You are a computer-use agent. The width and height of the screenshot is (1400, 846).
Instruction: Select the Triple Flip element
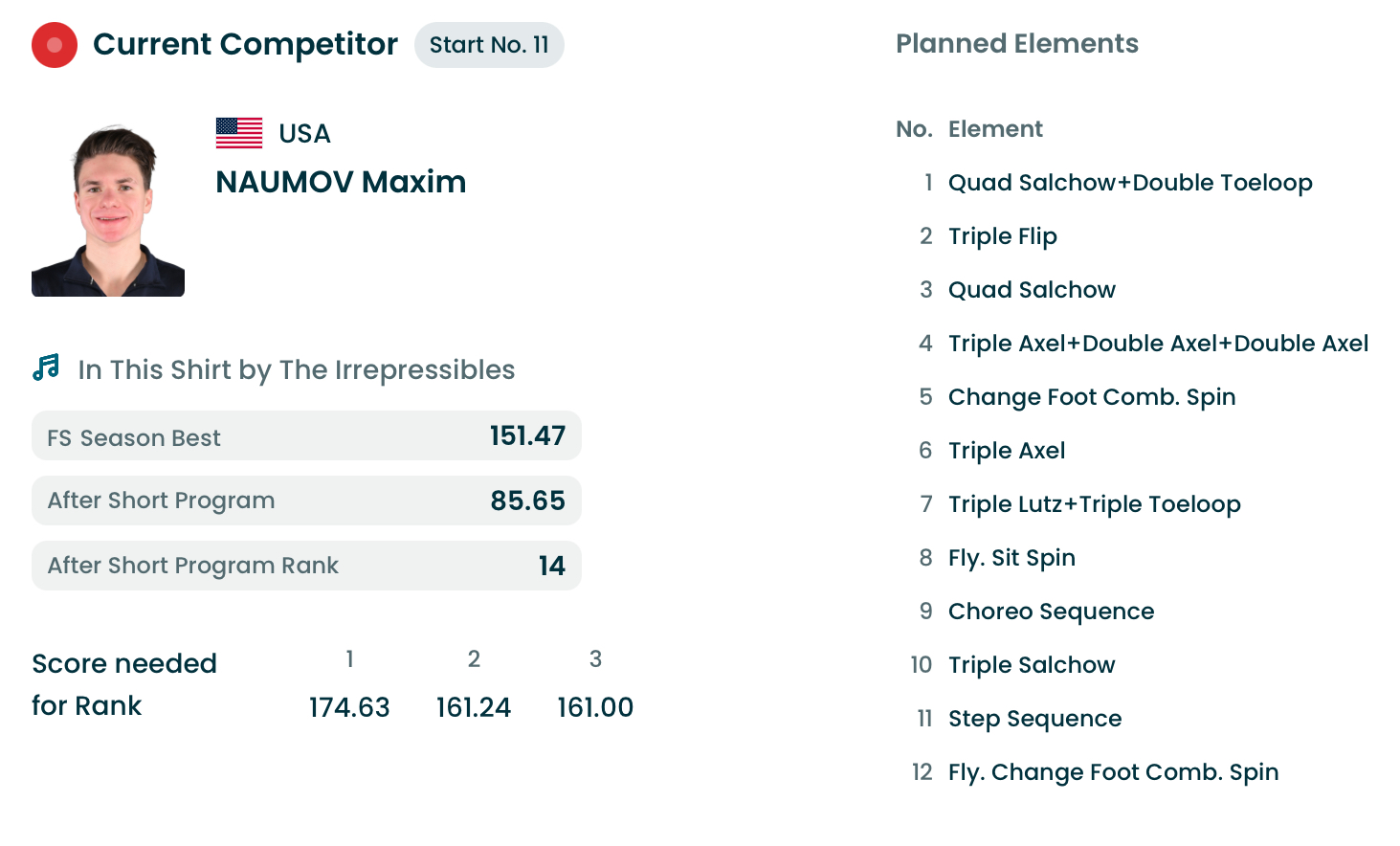1003,236
